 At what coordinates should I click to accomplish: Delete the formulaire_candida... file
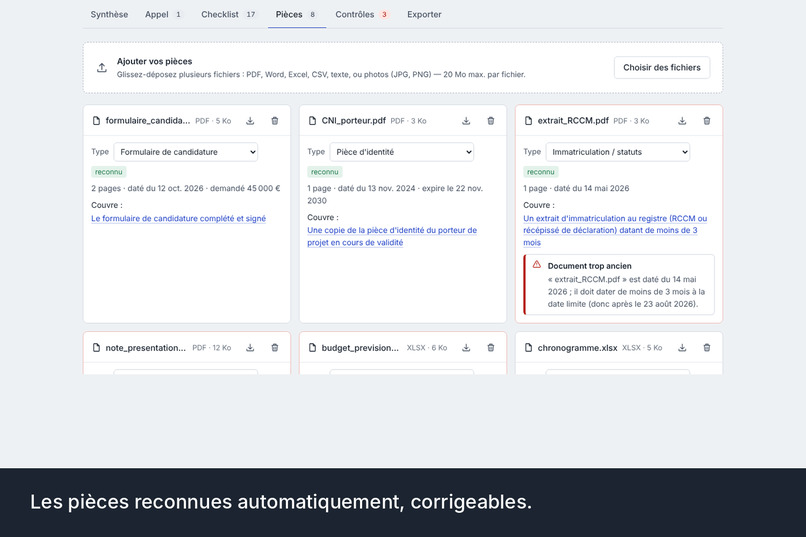coord(275,121)
